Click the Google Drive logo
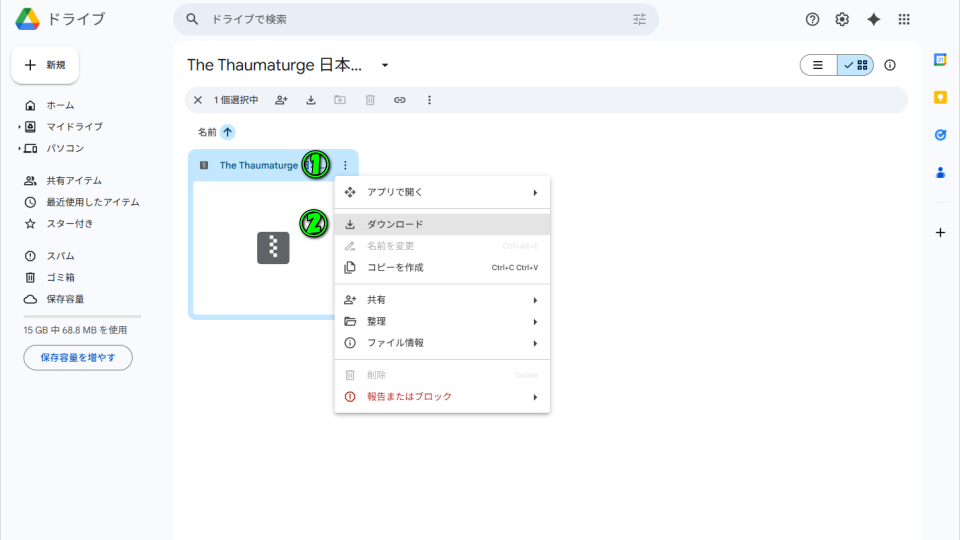This screenshot has height=540, width=960. [28, 19]
